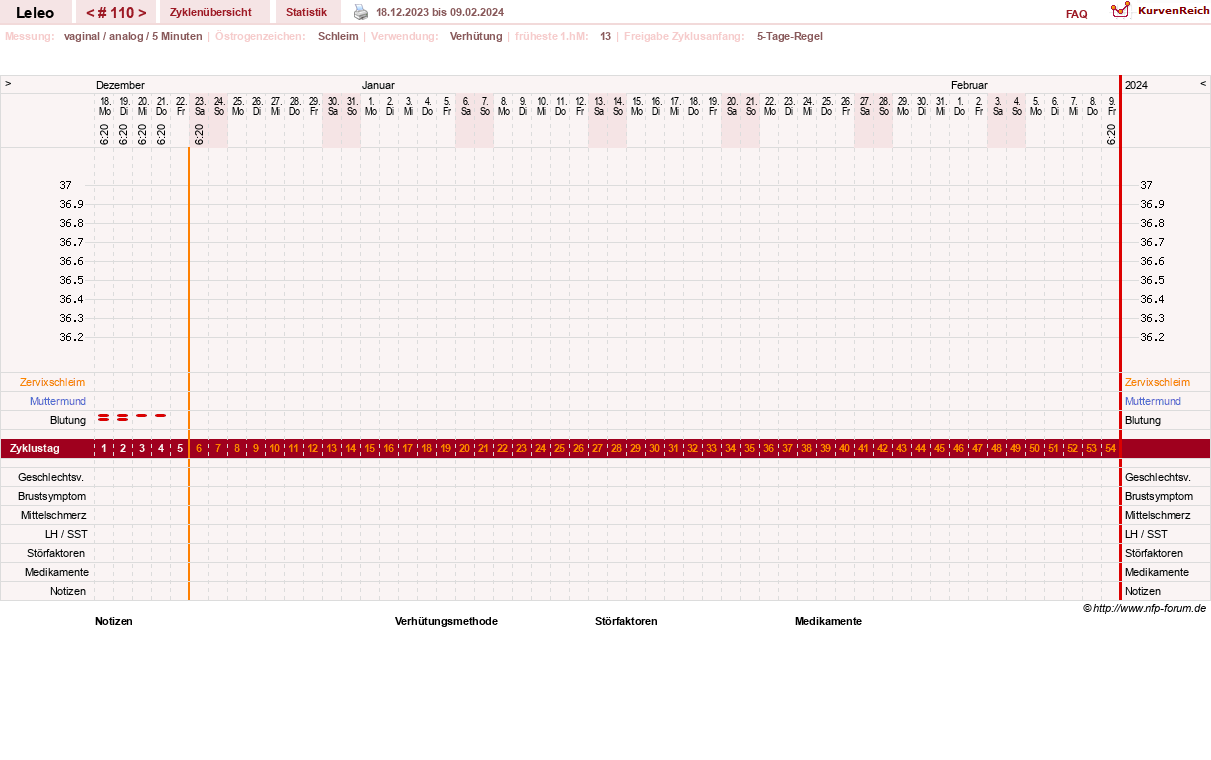The width and height of the screenshot is (1211, 760).
Task: Click the Dezember month header
Action: tap(120, 85)
